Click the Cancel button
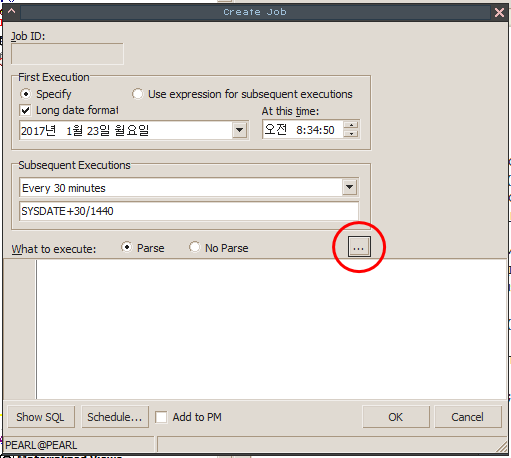 click(x=468, y=417)
